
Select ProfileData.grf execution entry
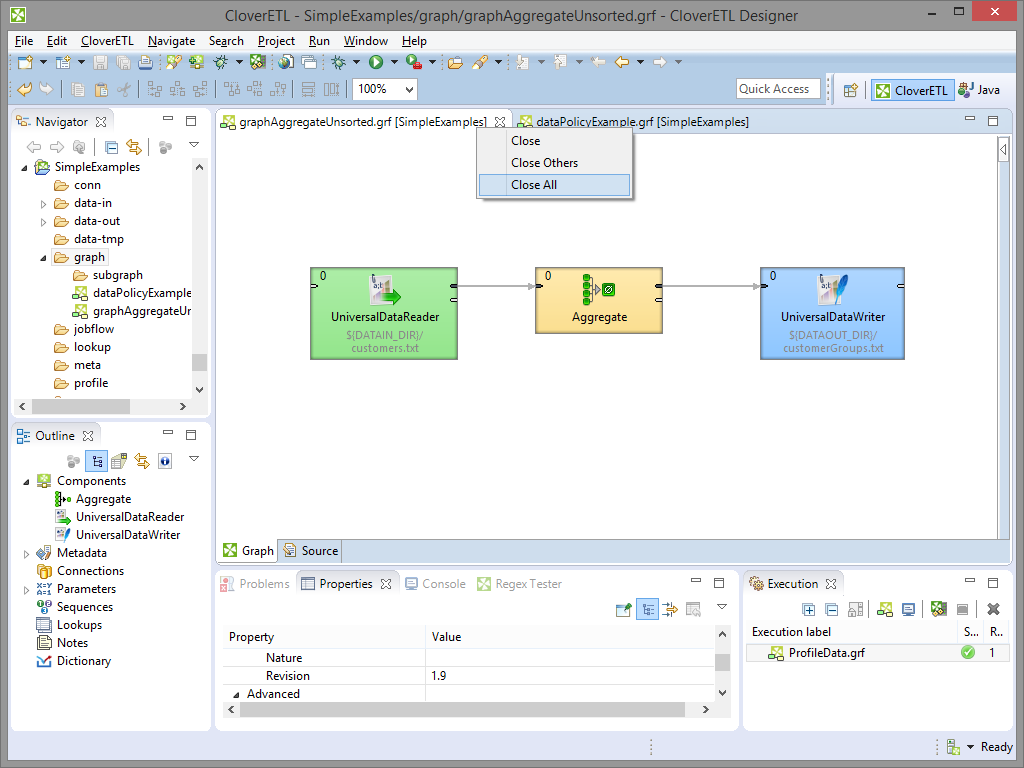click(x=828, y=653)
